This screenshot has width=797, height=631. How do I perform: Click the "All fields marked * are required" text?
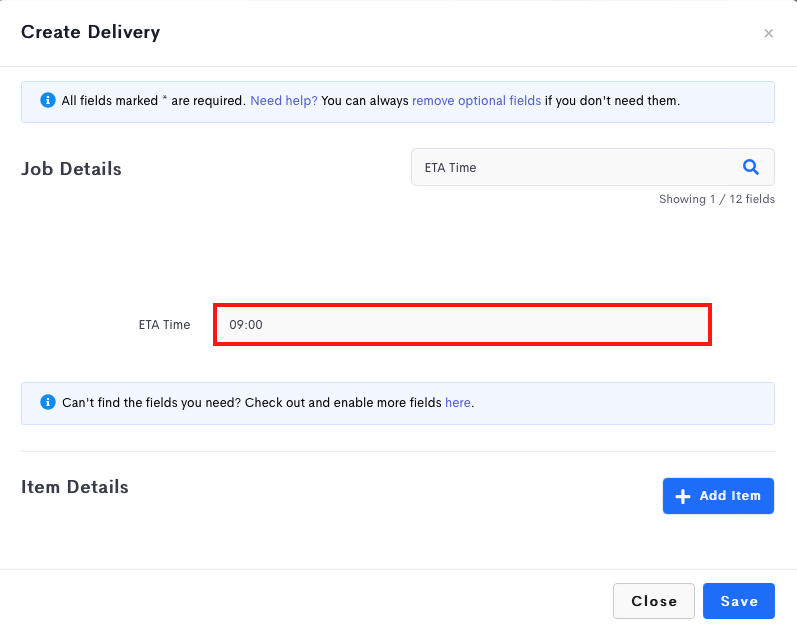point(154,101)
